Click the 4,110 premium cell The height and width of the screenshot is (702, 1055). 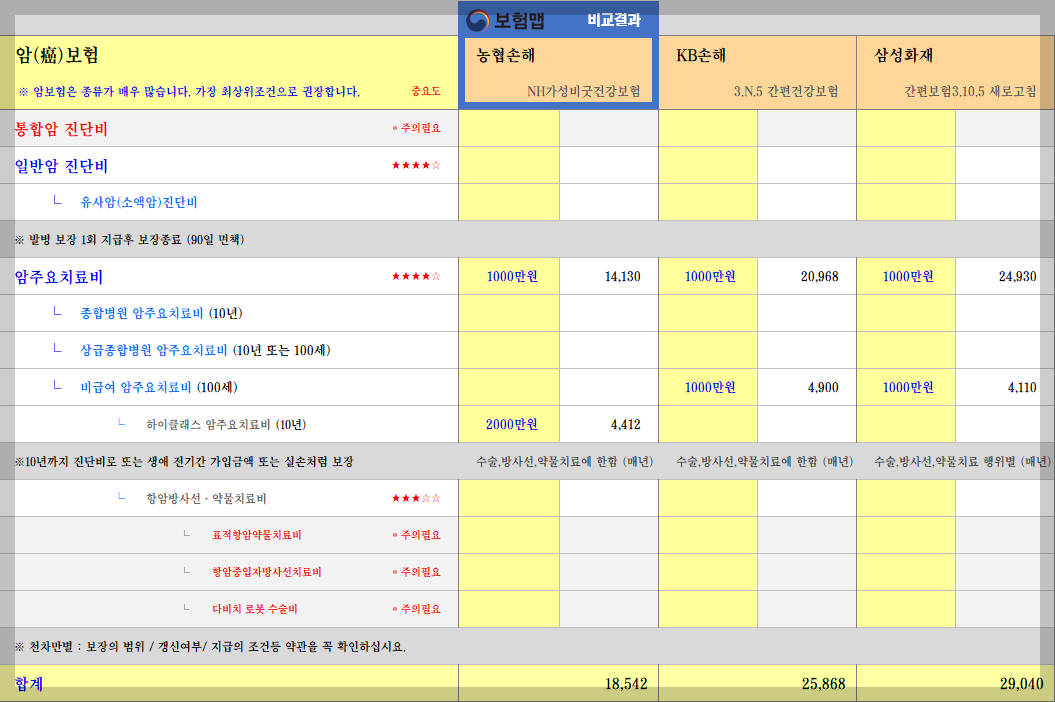click(1005, 387)
